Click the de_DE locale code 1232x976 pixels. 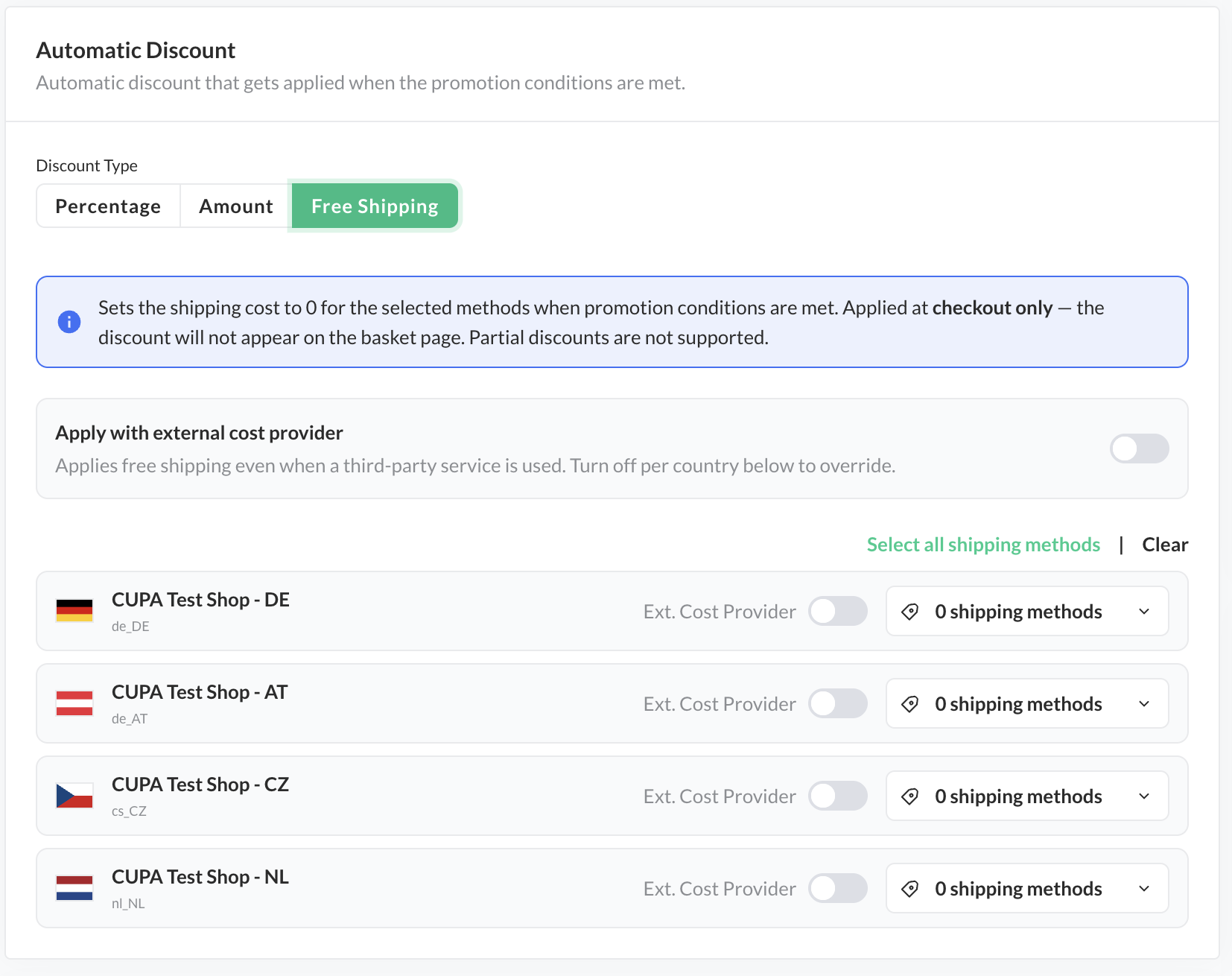(x=130, y=627)
